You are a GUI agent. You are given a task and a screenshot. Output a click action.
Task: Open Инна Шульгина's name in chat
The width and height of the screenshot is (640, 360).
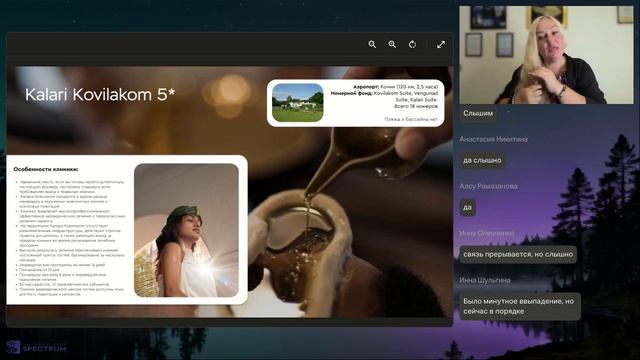click(485, 280)
